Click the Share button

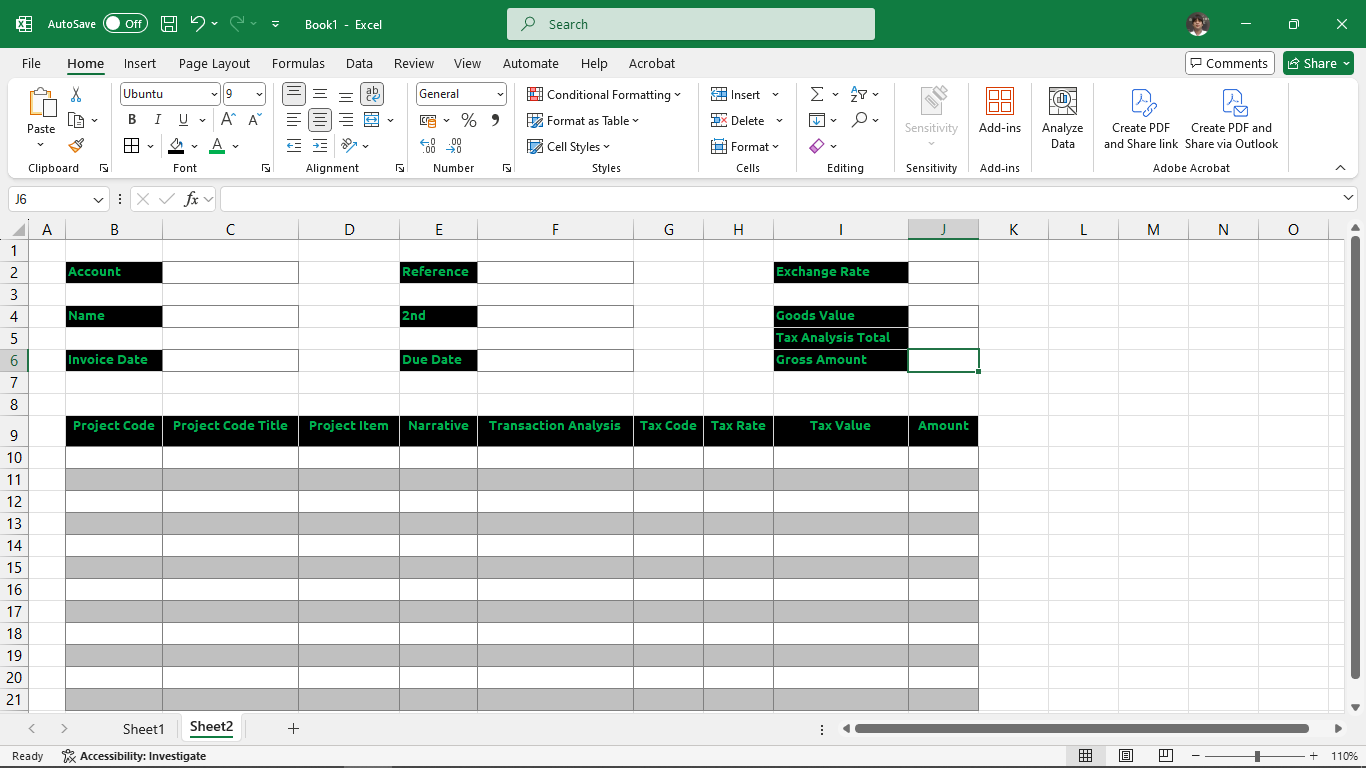pos(1318,63)
